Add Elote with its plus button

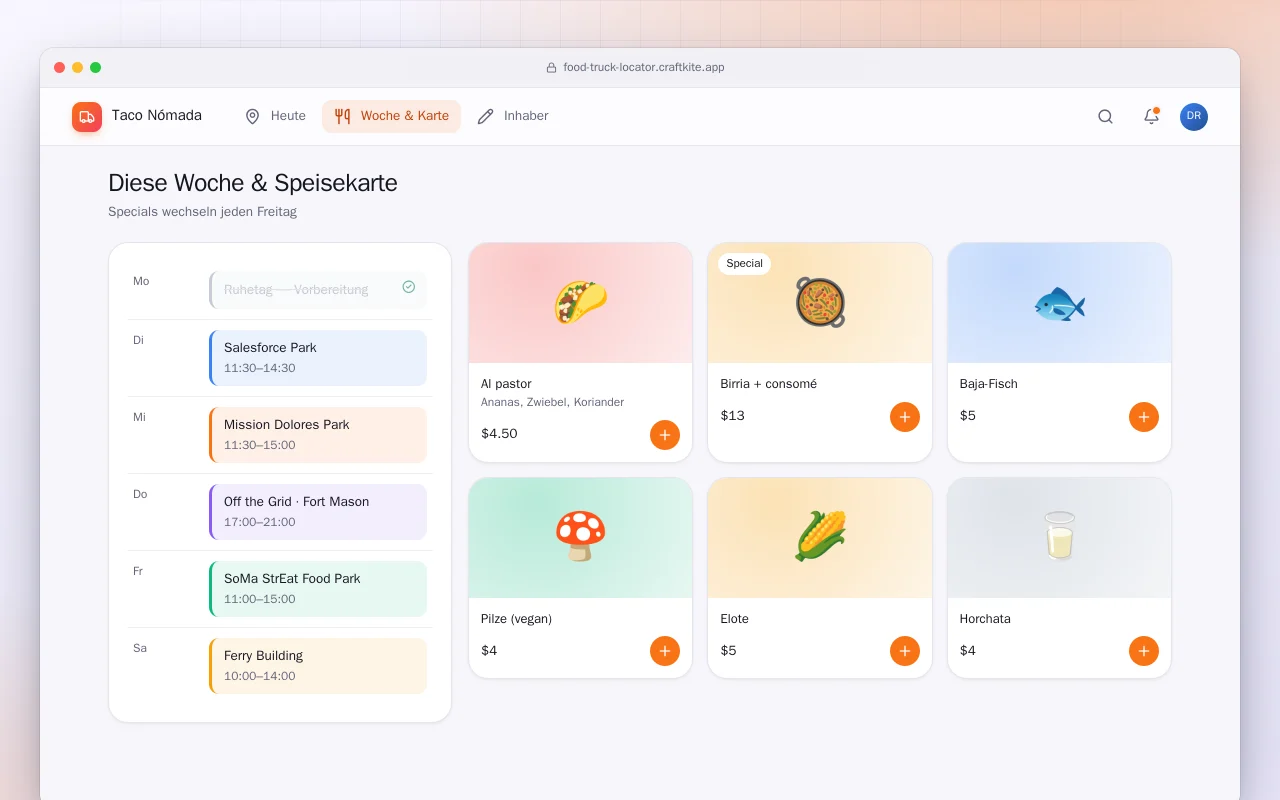(x=905, y=651)
